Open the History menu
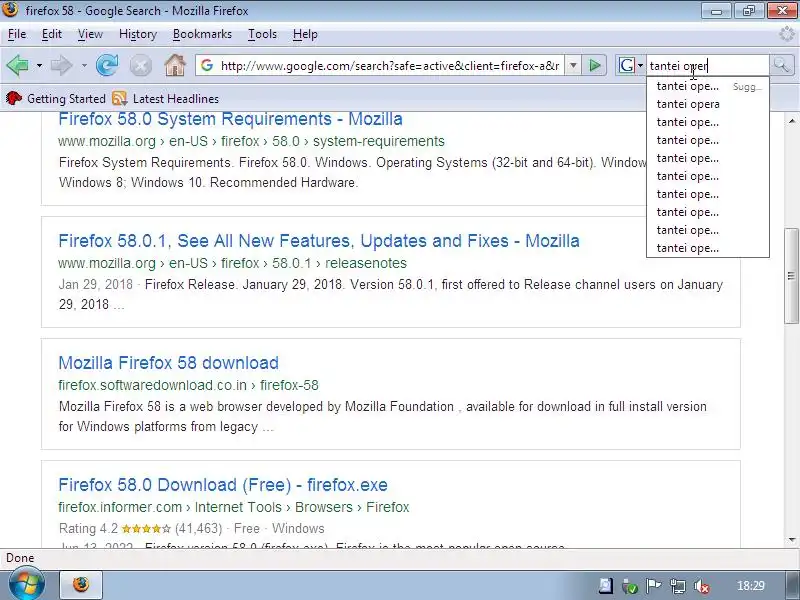Image resolution: width=800 pixels, height=600 pixels. 138,34
